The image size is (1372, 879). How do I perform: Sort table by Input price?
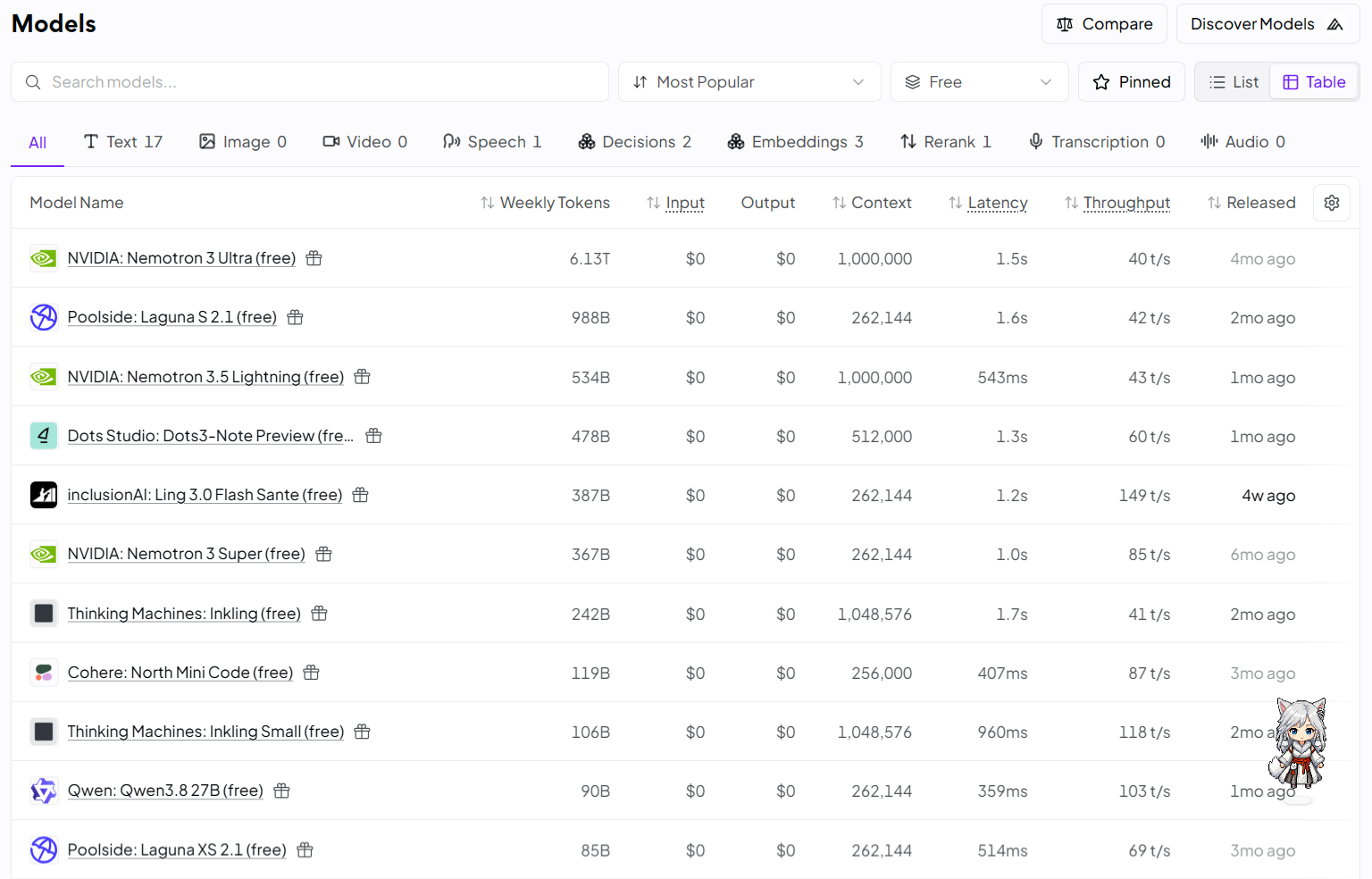click(x=676, y=203)
